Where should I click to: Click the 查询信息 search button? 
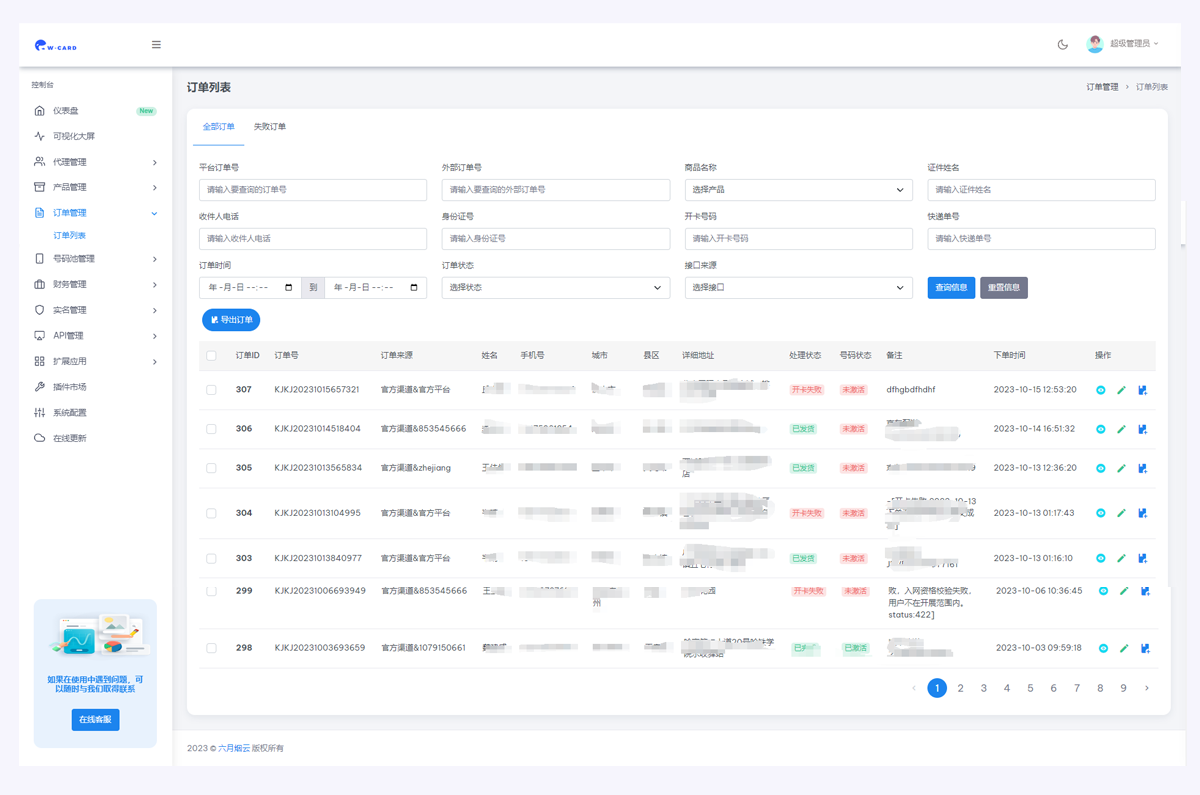[x=951, y=288]
